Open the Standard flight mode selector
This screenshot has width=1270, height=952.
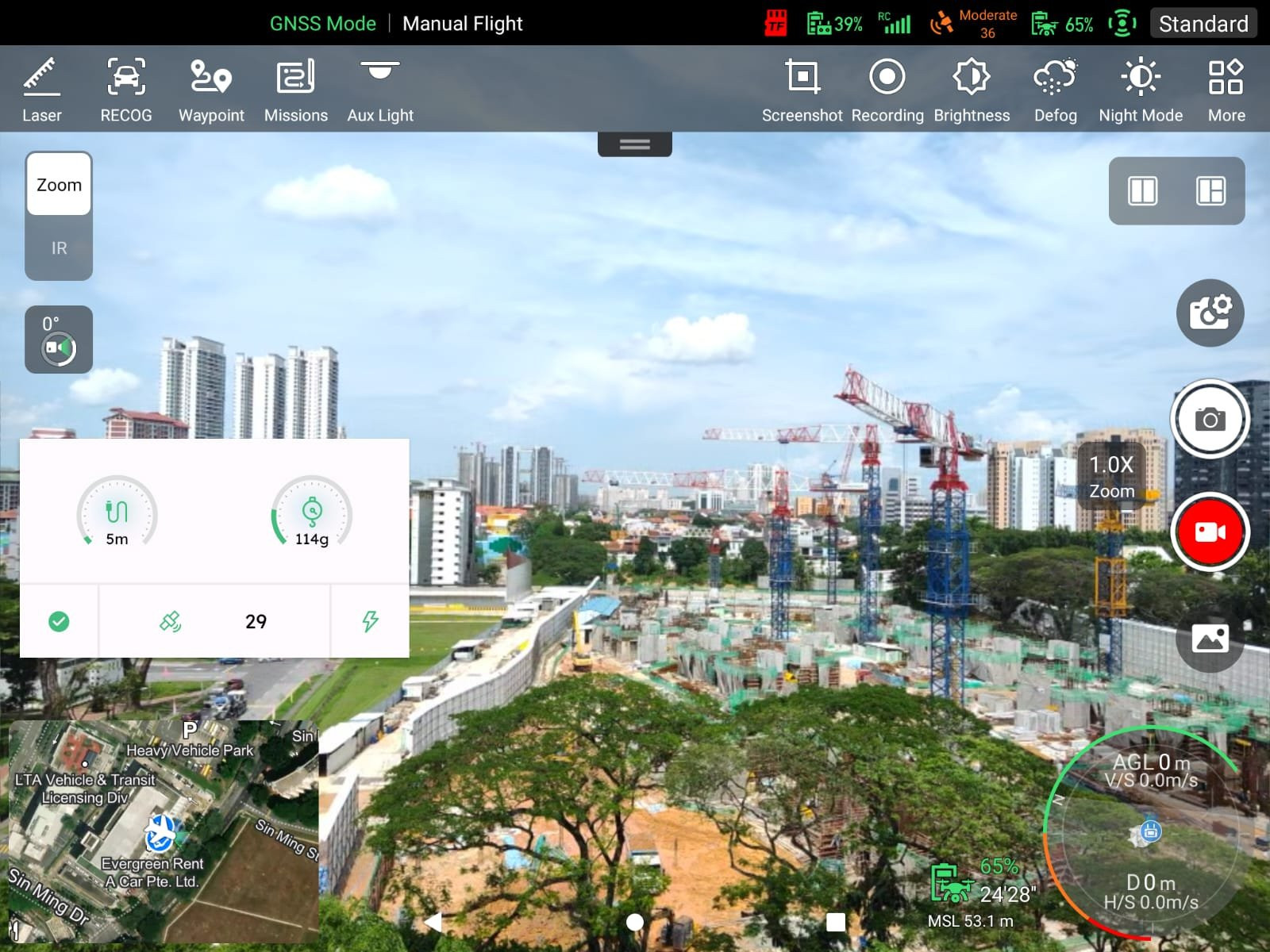coord(1203,24)
